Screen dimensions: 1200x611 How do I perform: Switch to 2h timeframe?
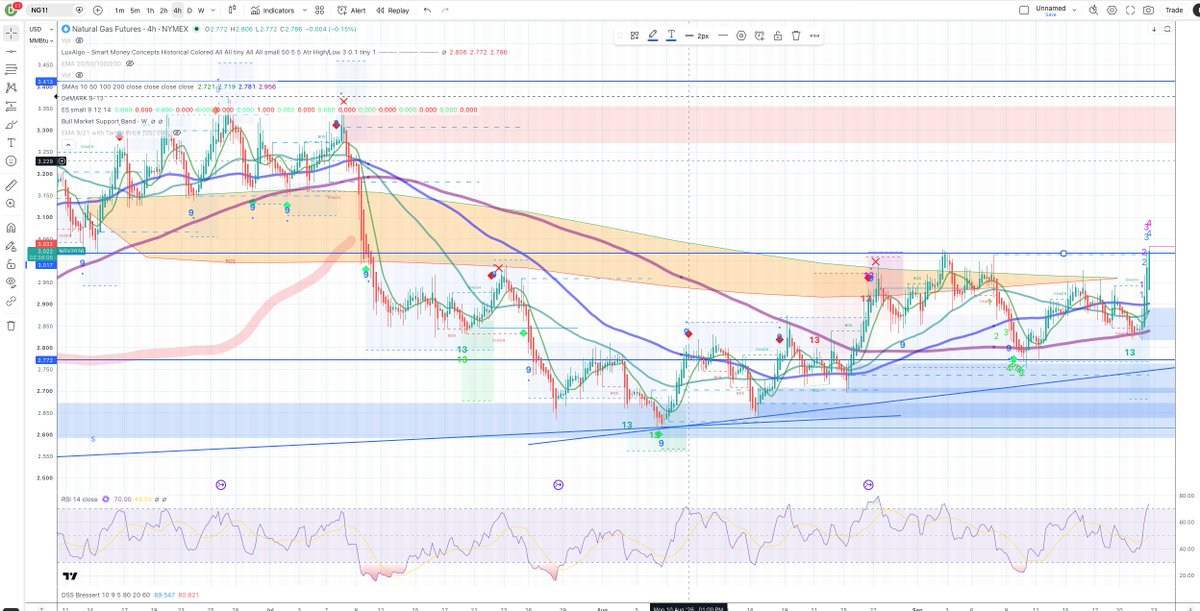[x=163, y=10]
